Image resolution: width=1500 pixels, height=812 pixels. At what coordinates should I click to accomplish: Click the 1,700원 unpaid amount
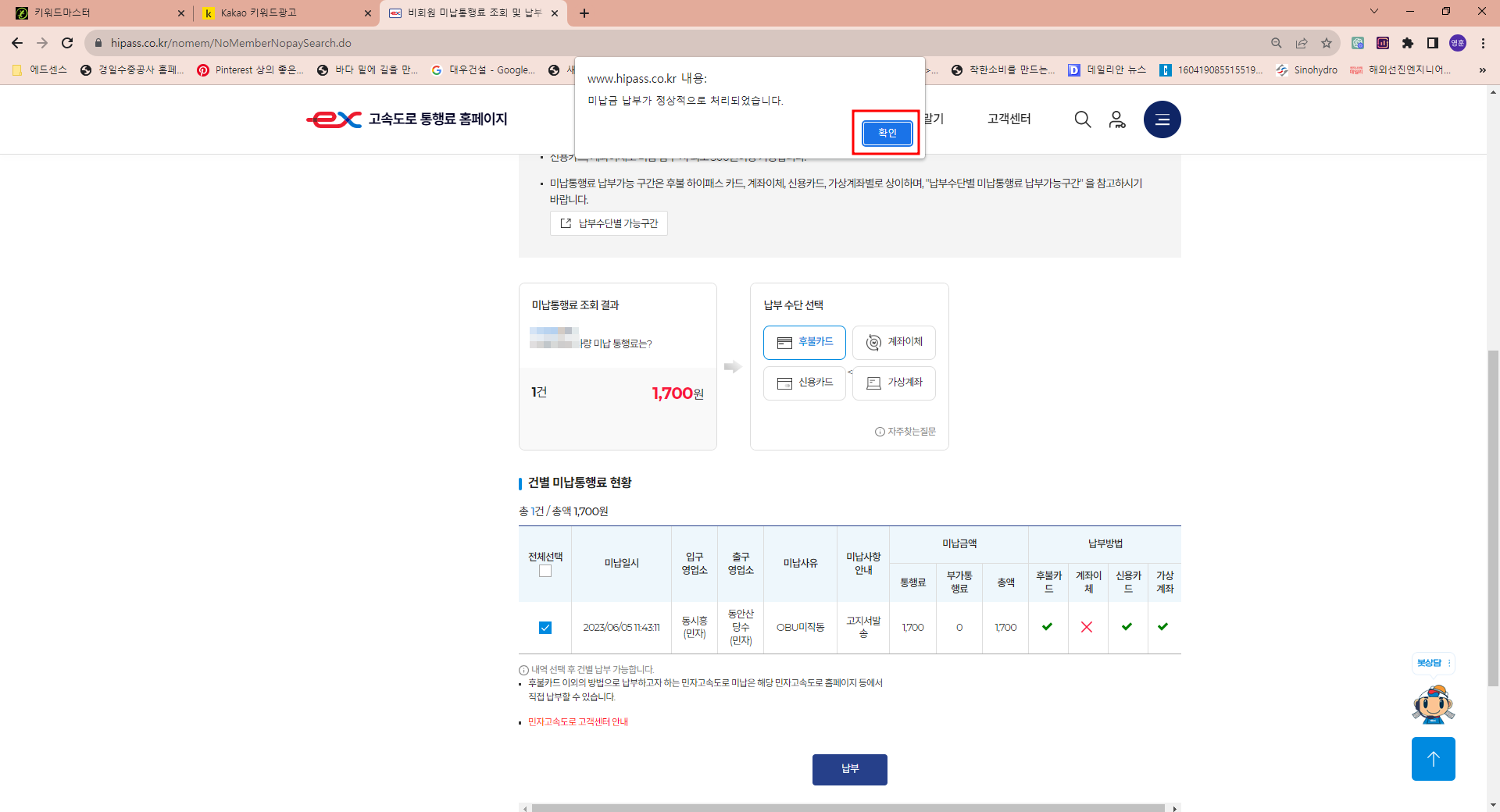click(678, 394)
